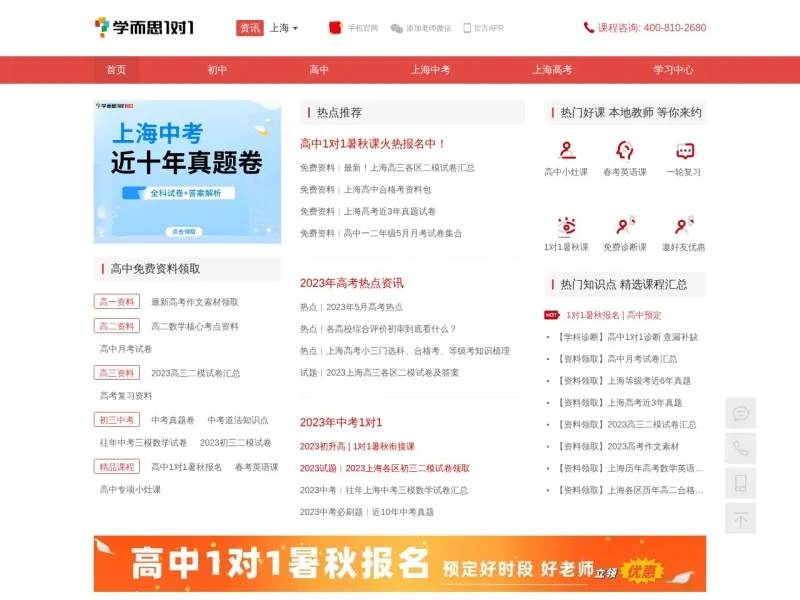Click the 1对1暑秋课 eye icon

[566, 226]
